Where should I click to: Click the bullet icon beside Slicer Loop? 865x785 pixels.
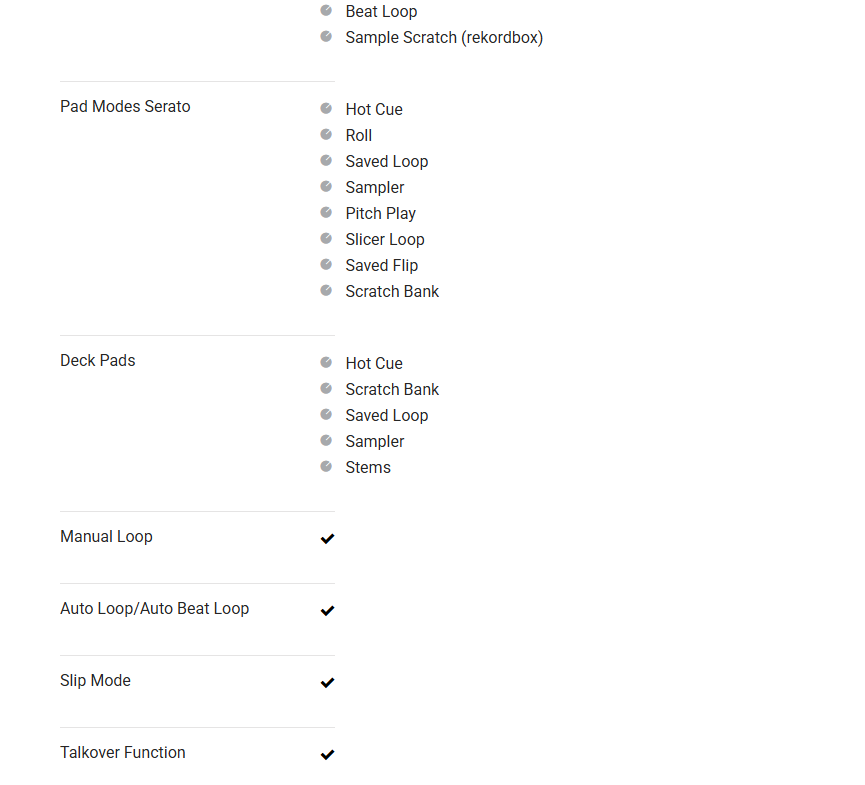[x=326, y=238]
